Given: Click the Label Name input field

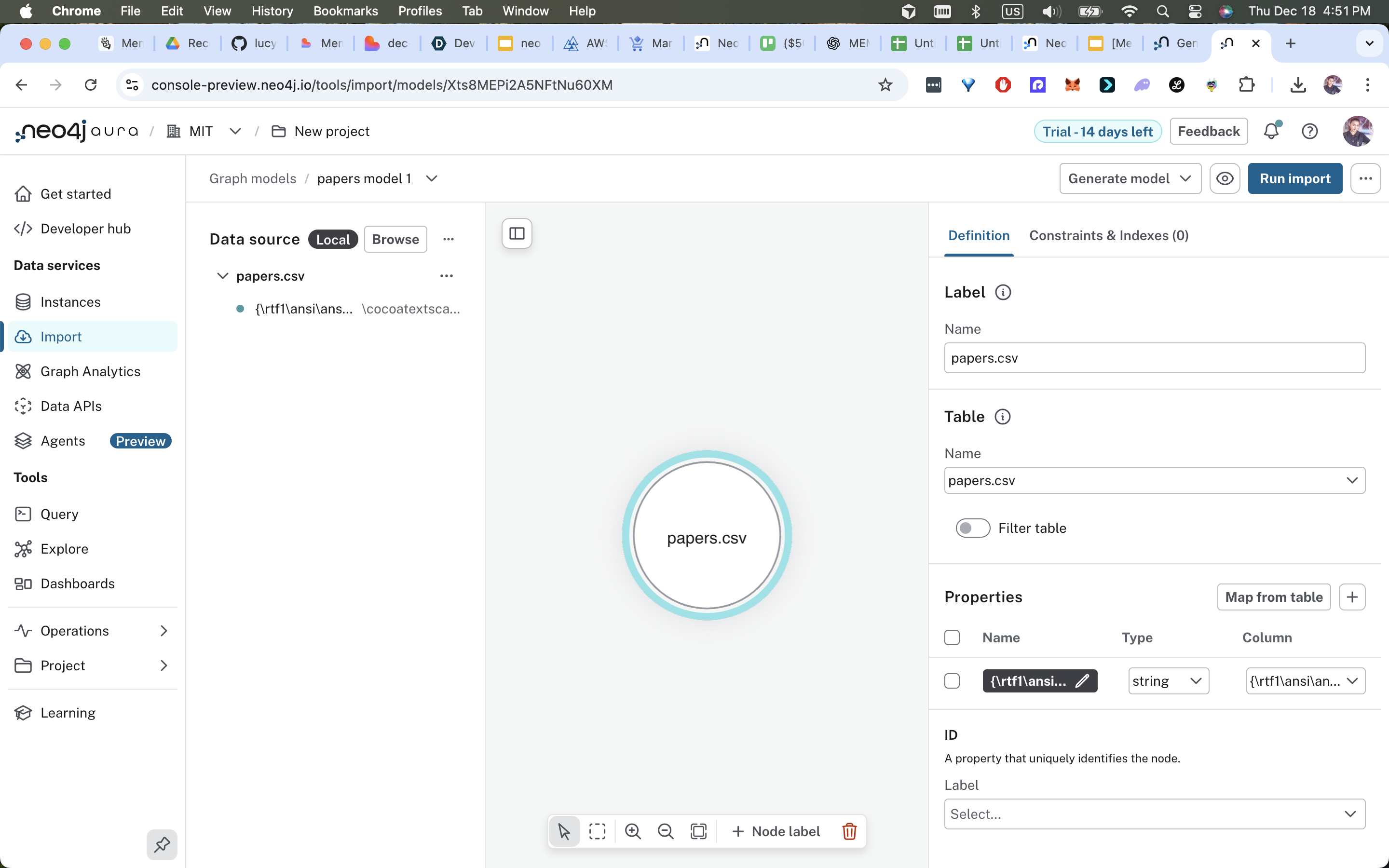Looking at the screenshot, I should tap(1154, 358).
